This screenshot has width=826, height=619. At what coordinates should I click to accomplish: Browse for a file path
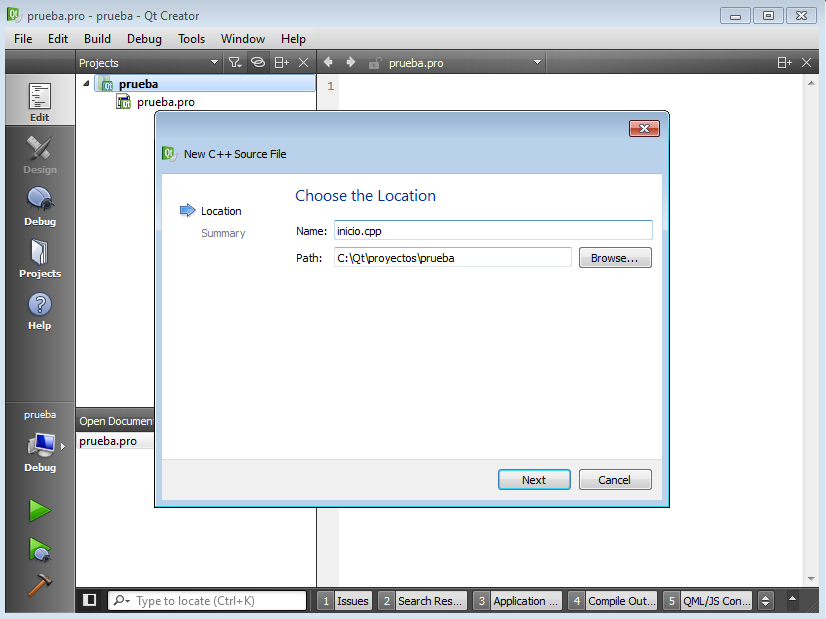tap(615, 258)
